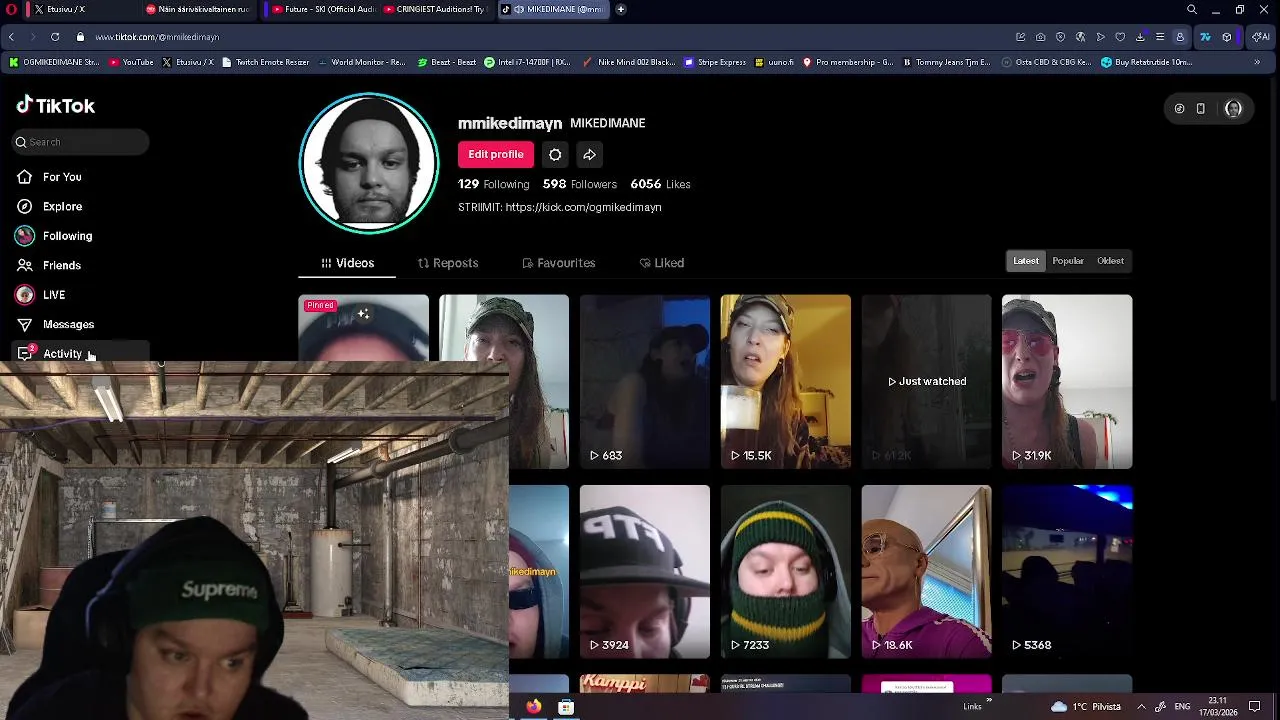Image resolution: width=1280 pixels, height=720 pixels.
Task: Click the round TikTok header icon left of the phone icon
Action: pos(1179,109)
